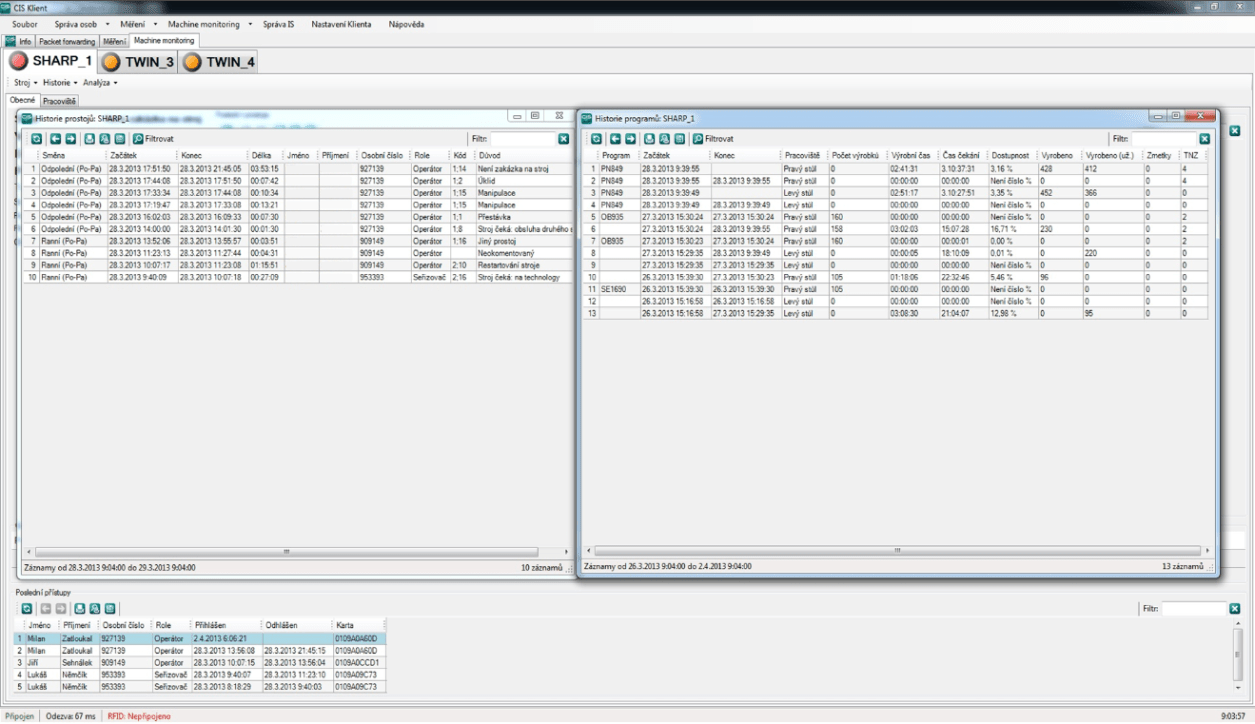Clear filter with green X in Historie programů

coord(1204,139)
